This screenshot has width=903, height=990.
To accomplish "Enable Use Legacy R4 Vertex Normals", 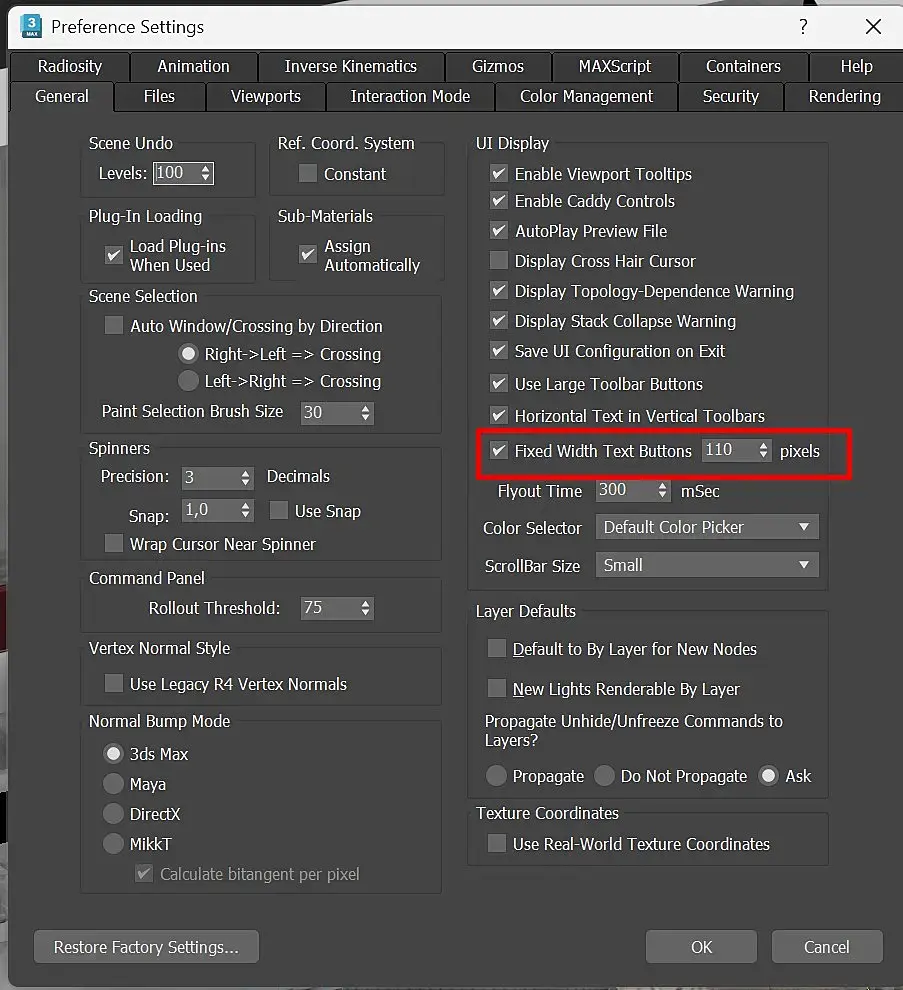I will click(114, 683).
